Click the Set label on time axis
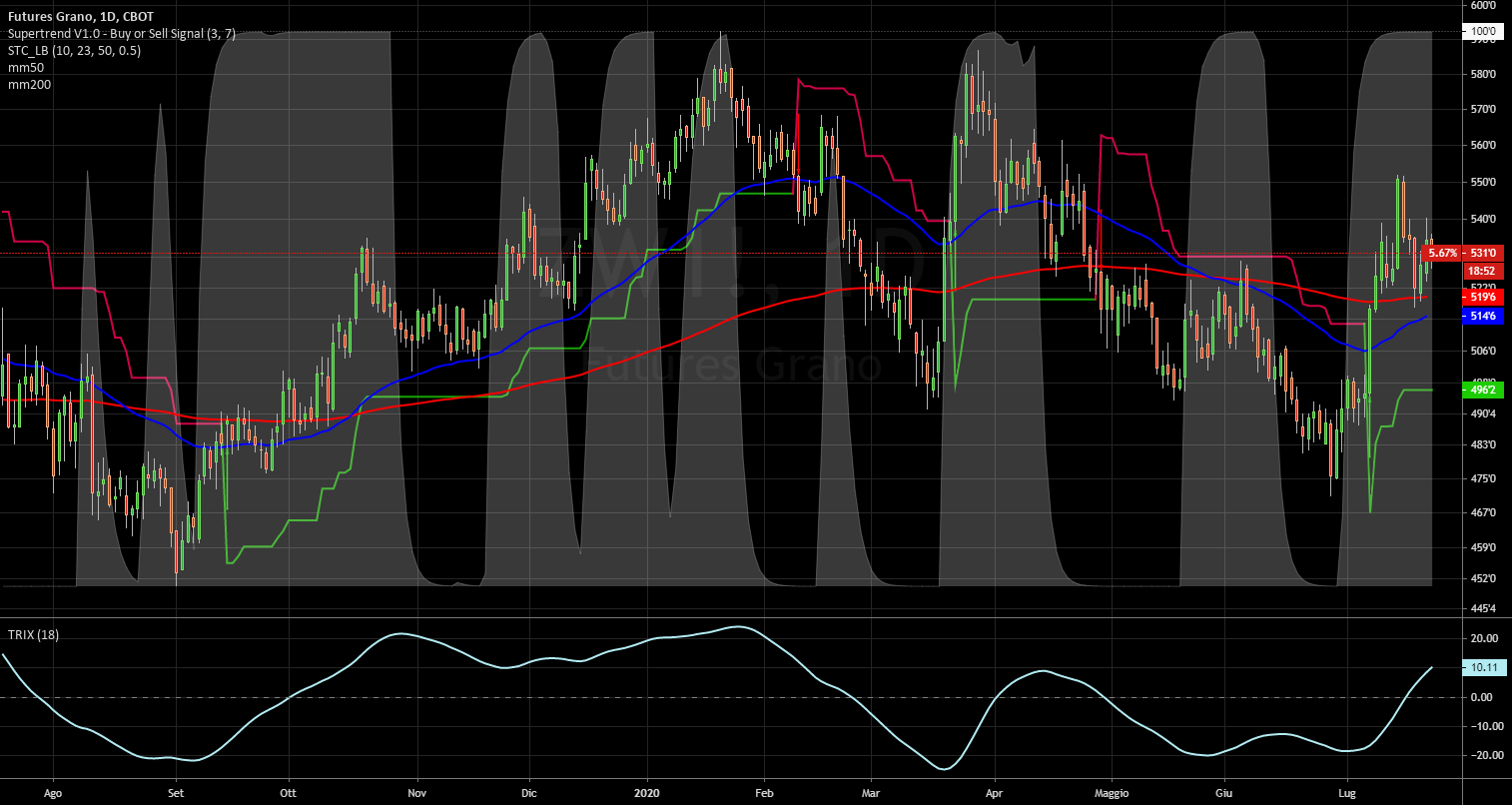The height and width of the screenshot is (805, 1512). [176, 794]
